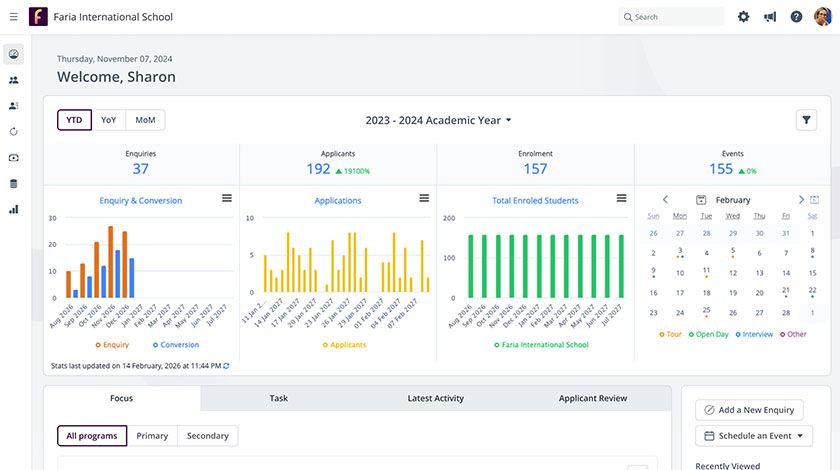Click the Applications chart title
Viewport: 840px width, 470px height.
(338, 200)
